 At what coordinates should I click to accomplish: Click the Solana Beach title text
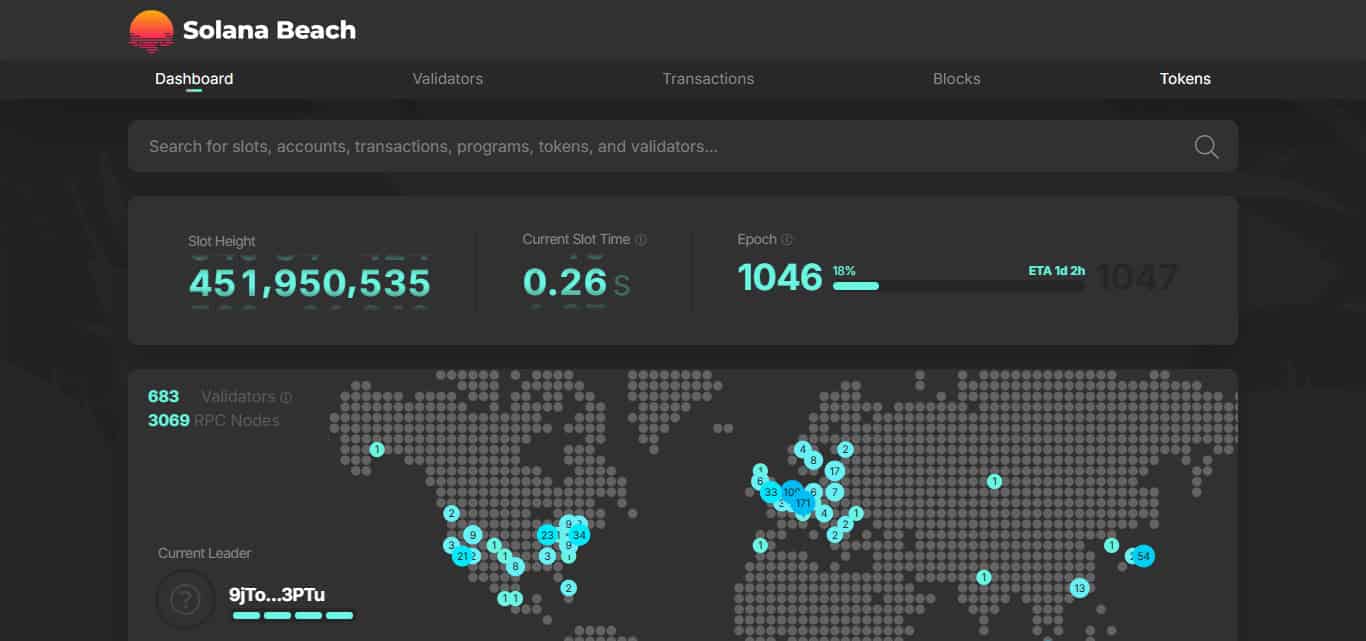269,30
